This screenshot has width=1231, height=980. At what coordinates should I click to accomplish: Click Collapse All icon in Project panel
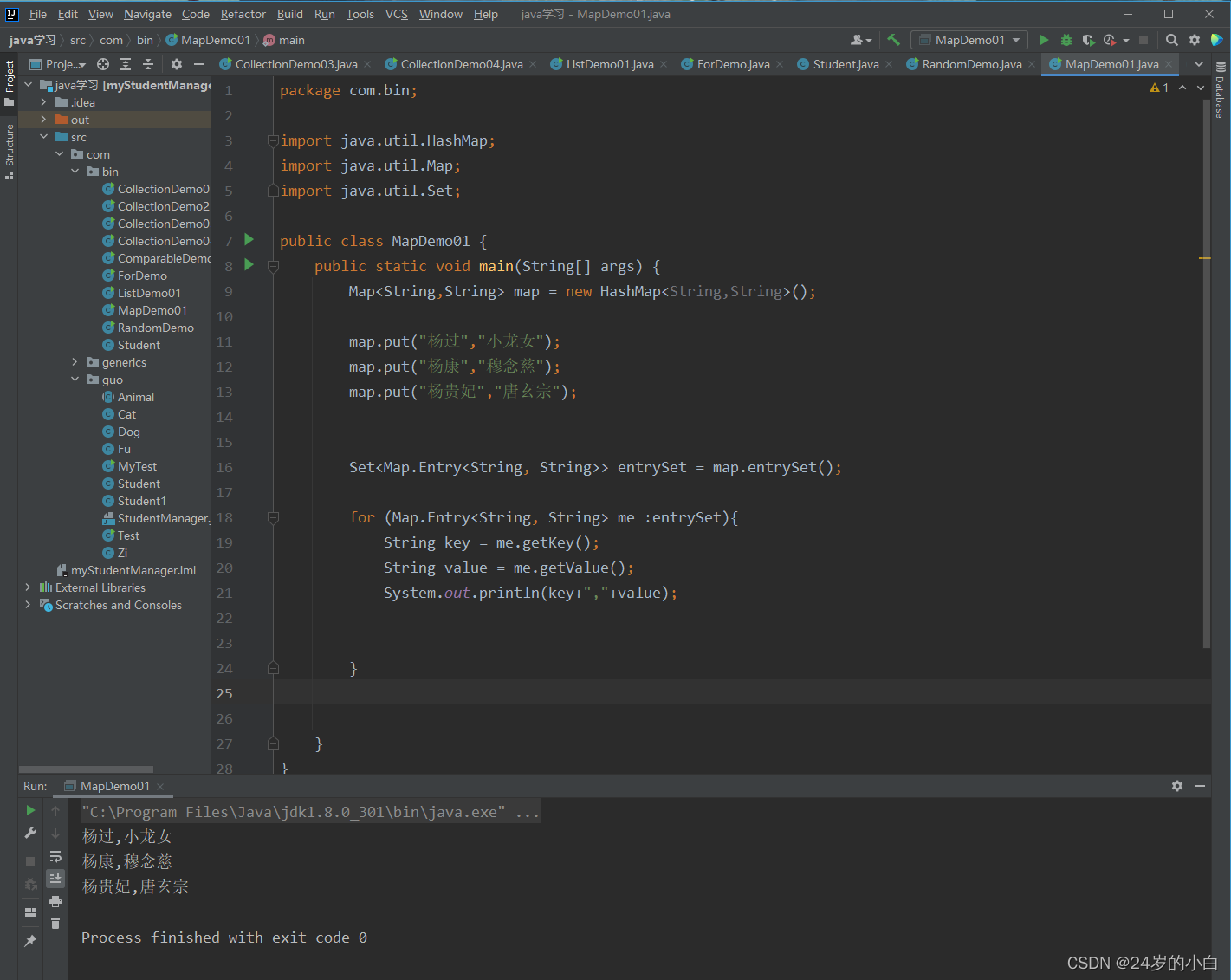[148, 64]
